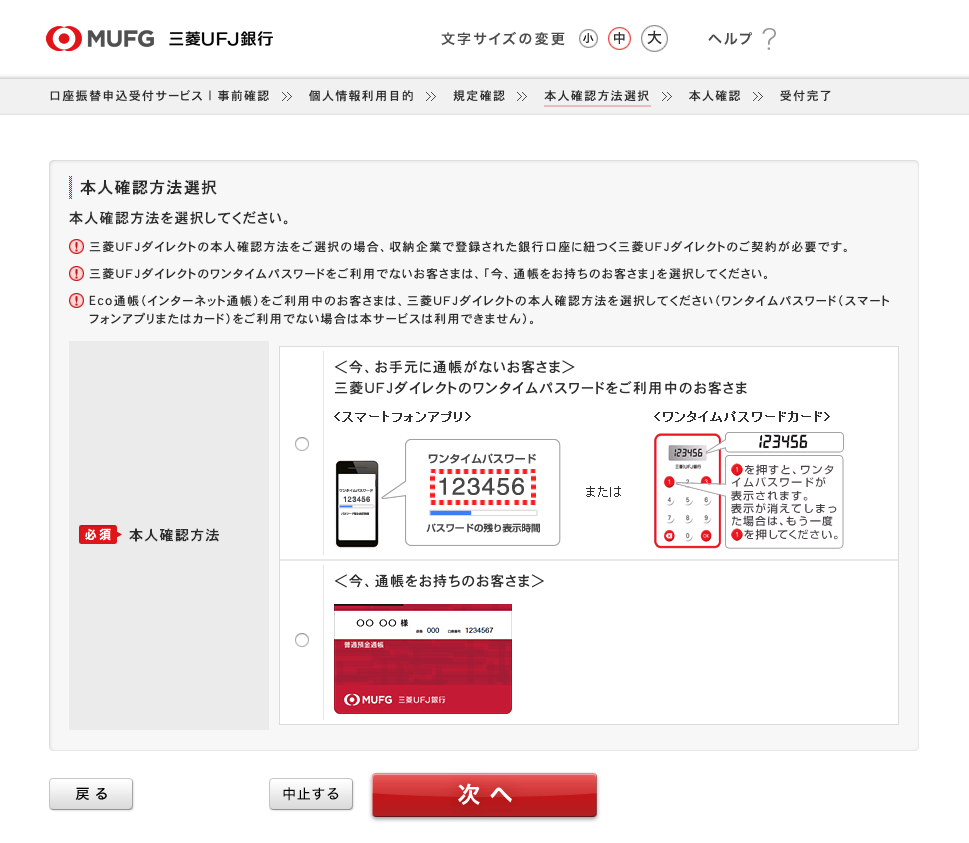This screenshot has height=843, width=969.
Task: Click the 規定確認 breadcrumb step
Action: tap(479, 96)
